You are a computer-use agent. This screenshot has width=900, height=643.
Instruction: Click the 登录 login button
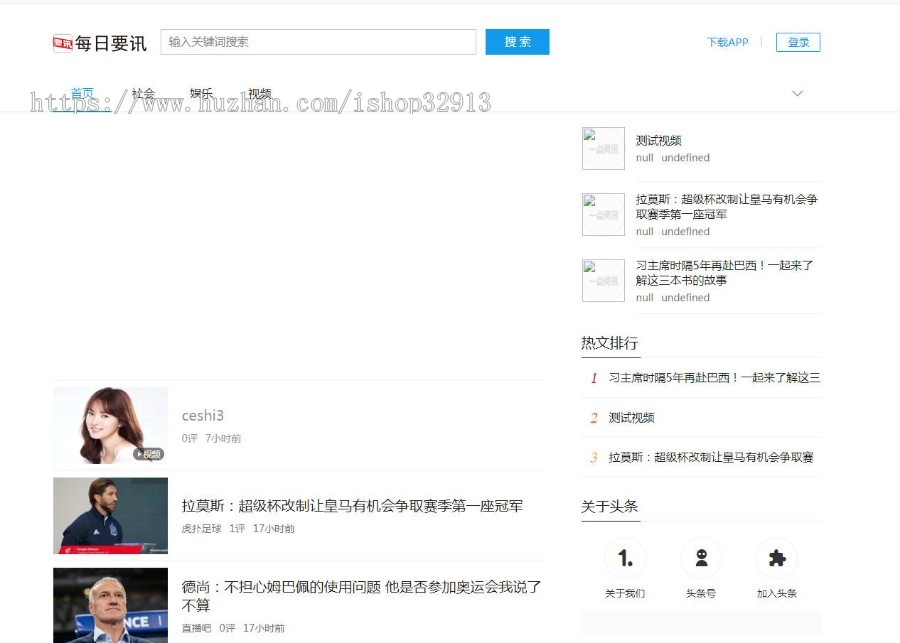[x=798, y=42]
